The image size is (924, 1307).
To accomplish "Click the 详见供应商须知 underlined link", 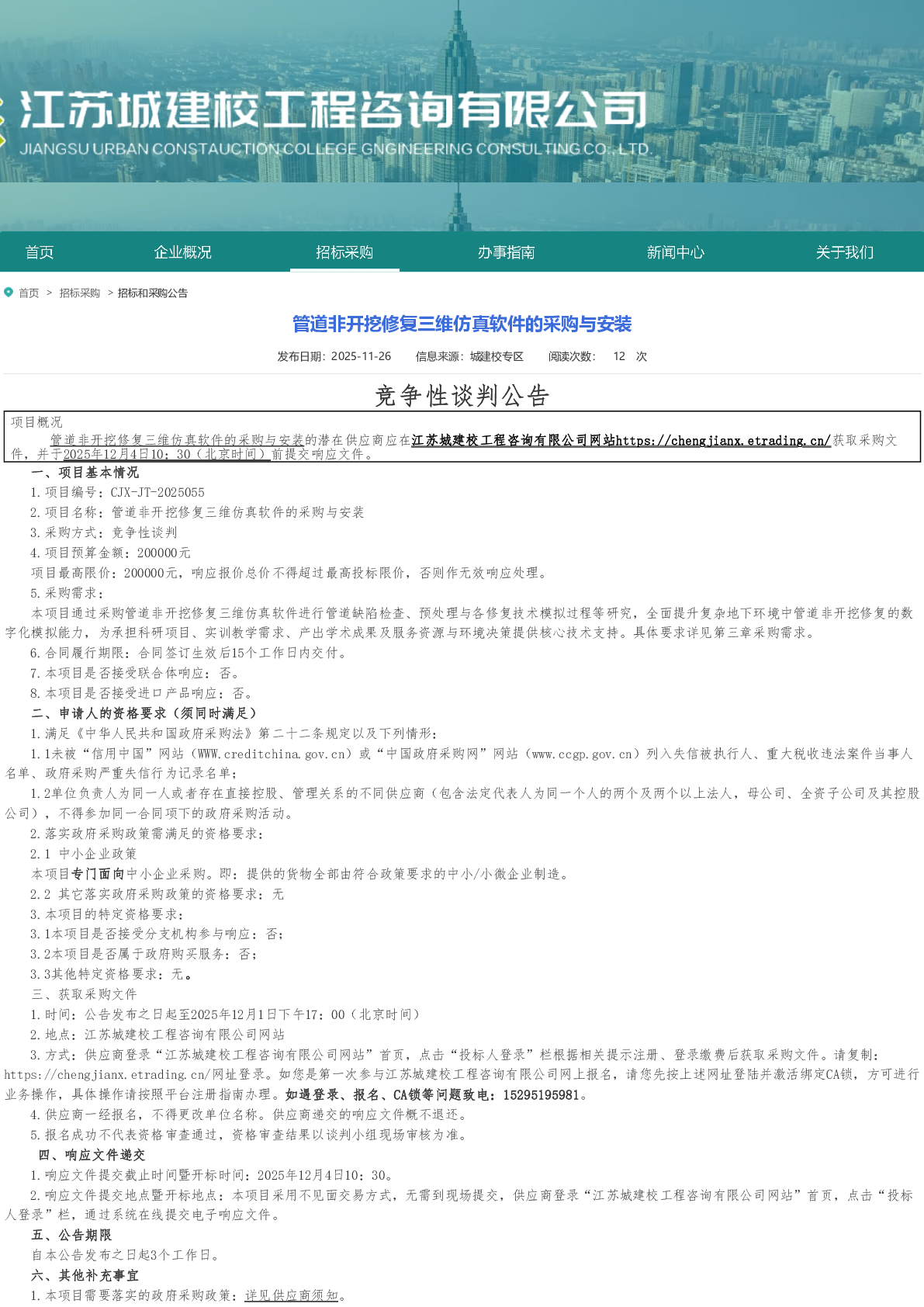I will pyautogui.click(x=292, y=1295).
